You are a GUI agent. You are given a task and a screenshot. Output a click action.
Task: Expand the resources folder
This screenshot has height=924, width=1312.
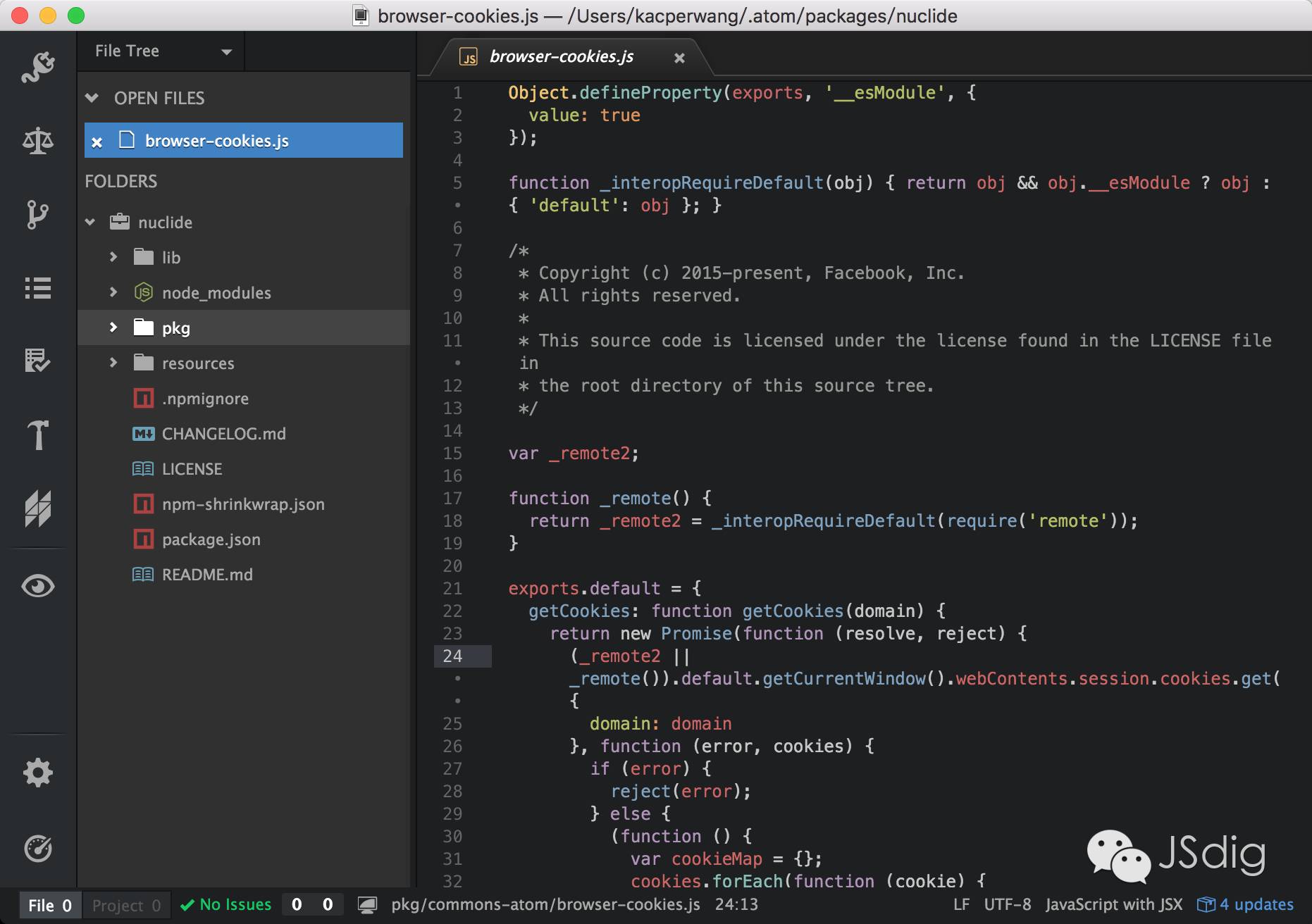click(113, 363)
